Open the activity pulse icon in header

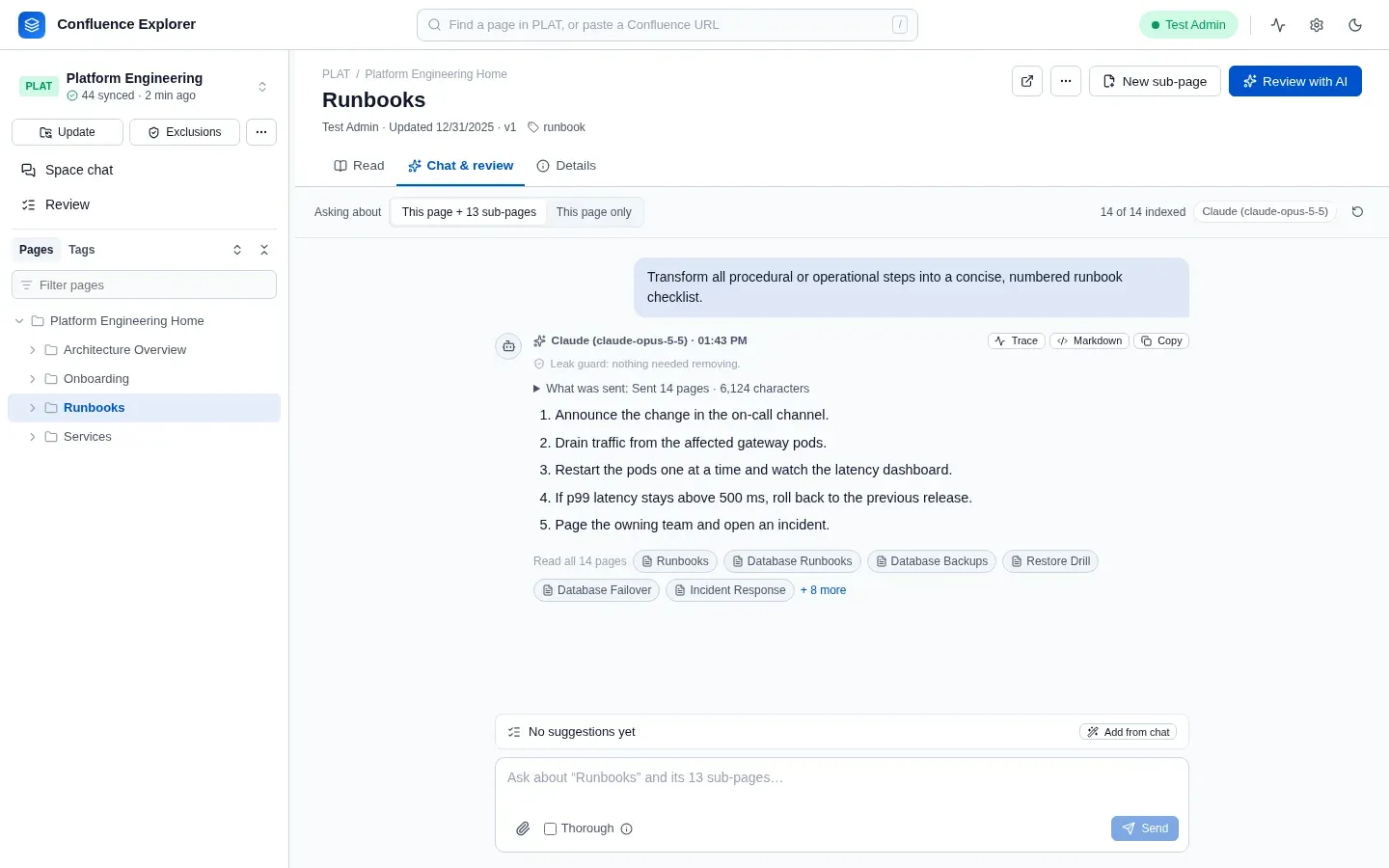tap(1278, 25)
